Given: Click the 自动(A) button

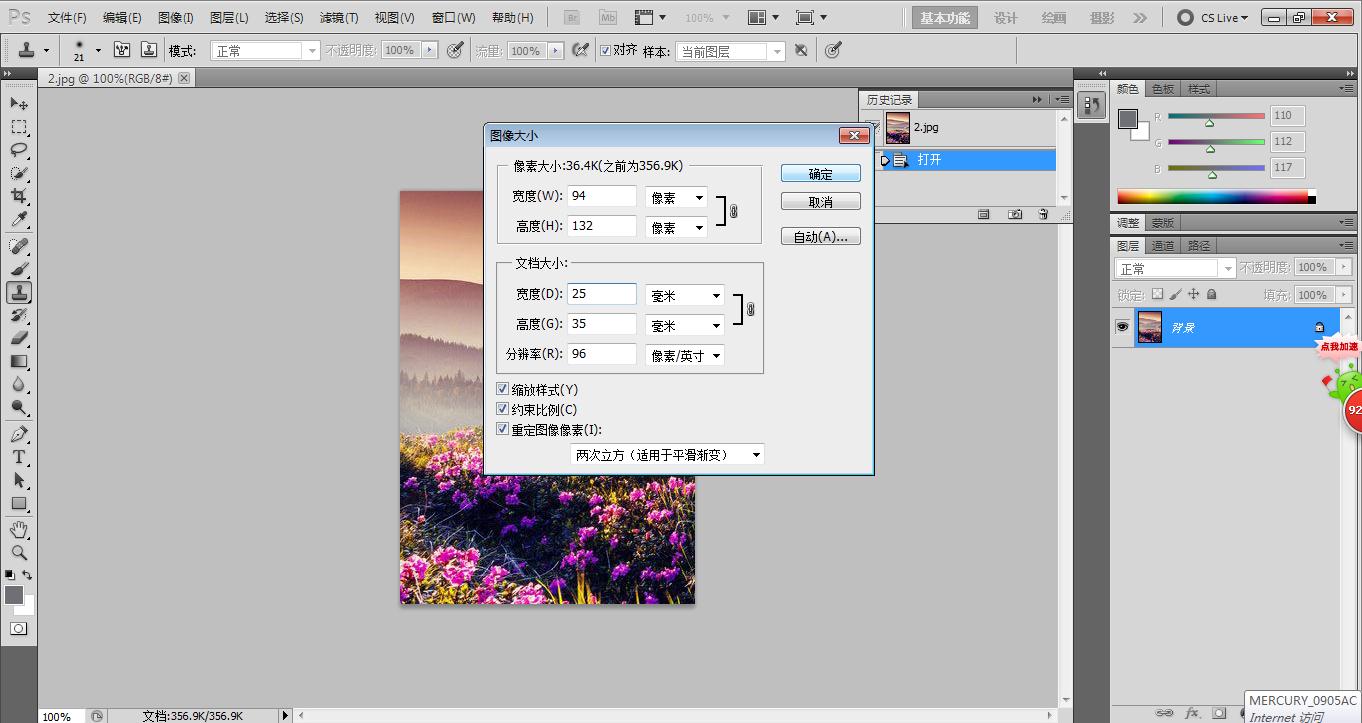Looking at the screenshot, I should (820, 236).
